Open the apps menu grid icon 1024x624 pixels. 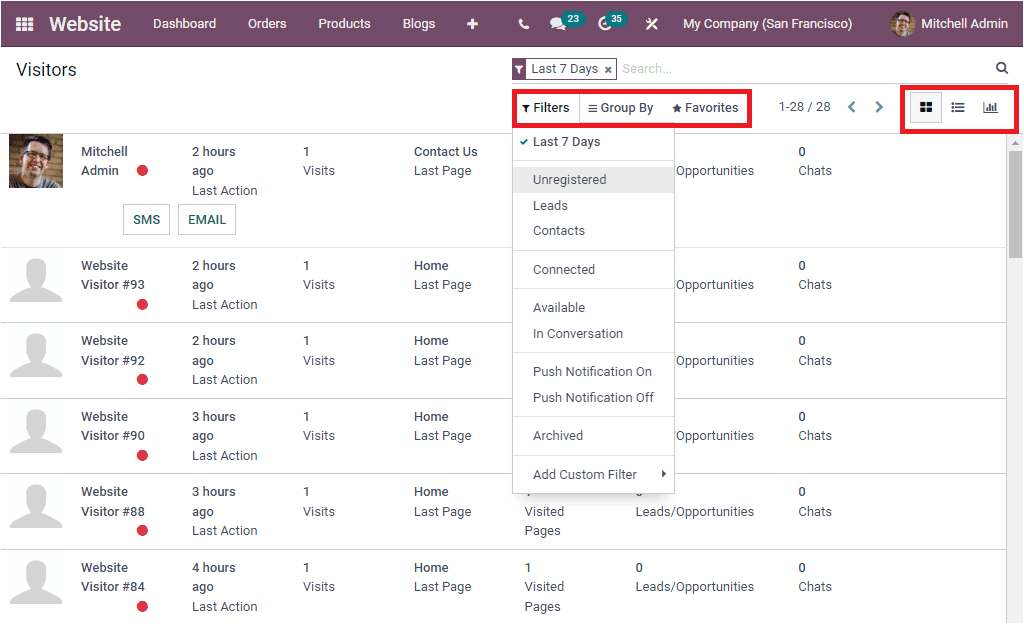click(24, 23)
